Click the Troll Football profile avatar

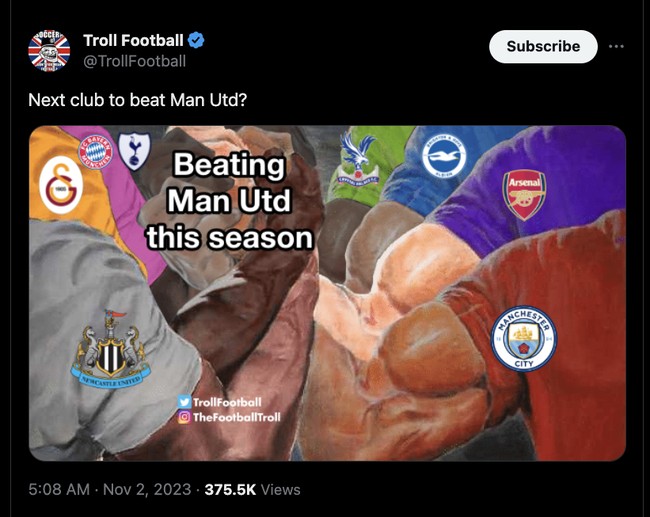coord(49,50)
